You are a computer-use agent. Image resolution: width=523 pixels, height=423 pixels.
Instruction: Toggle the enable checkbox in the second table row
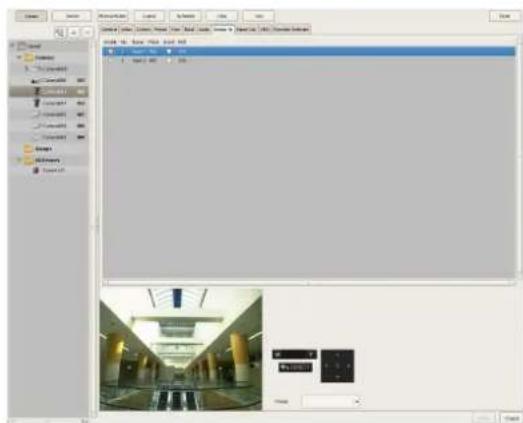110,61
